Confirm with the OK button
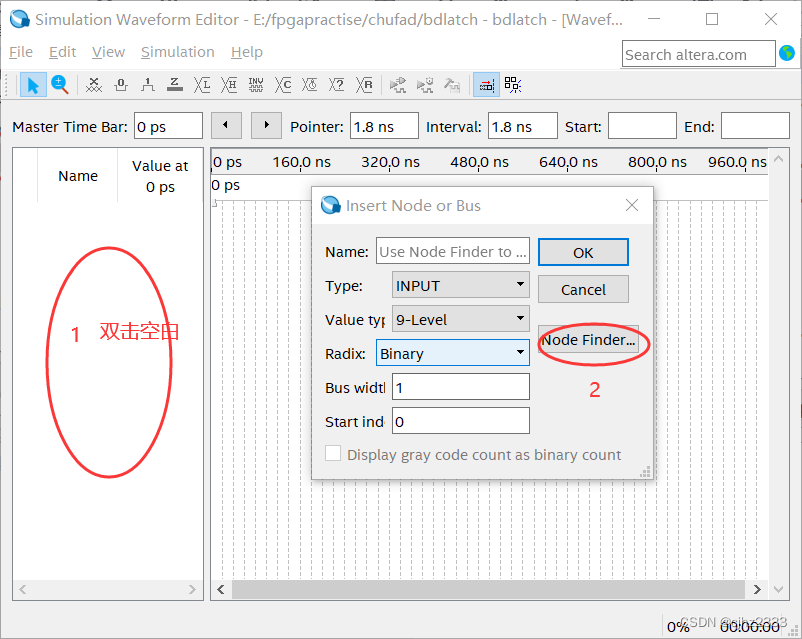Viewport: 802px width, 639px height. click(583, 252)
